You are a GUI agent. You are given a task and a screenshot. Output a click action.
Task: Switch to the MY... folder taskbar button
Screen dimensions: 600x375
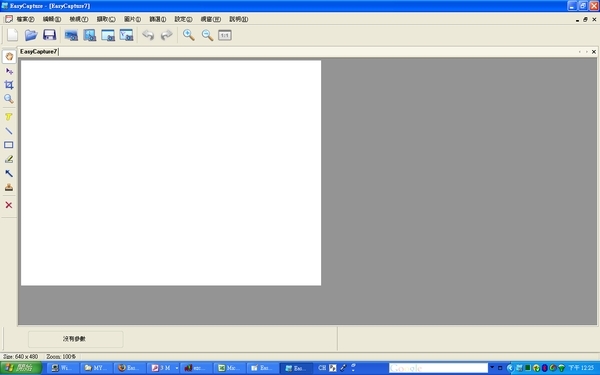click(x=96, y=368)
